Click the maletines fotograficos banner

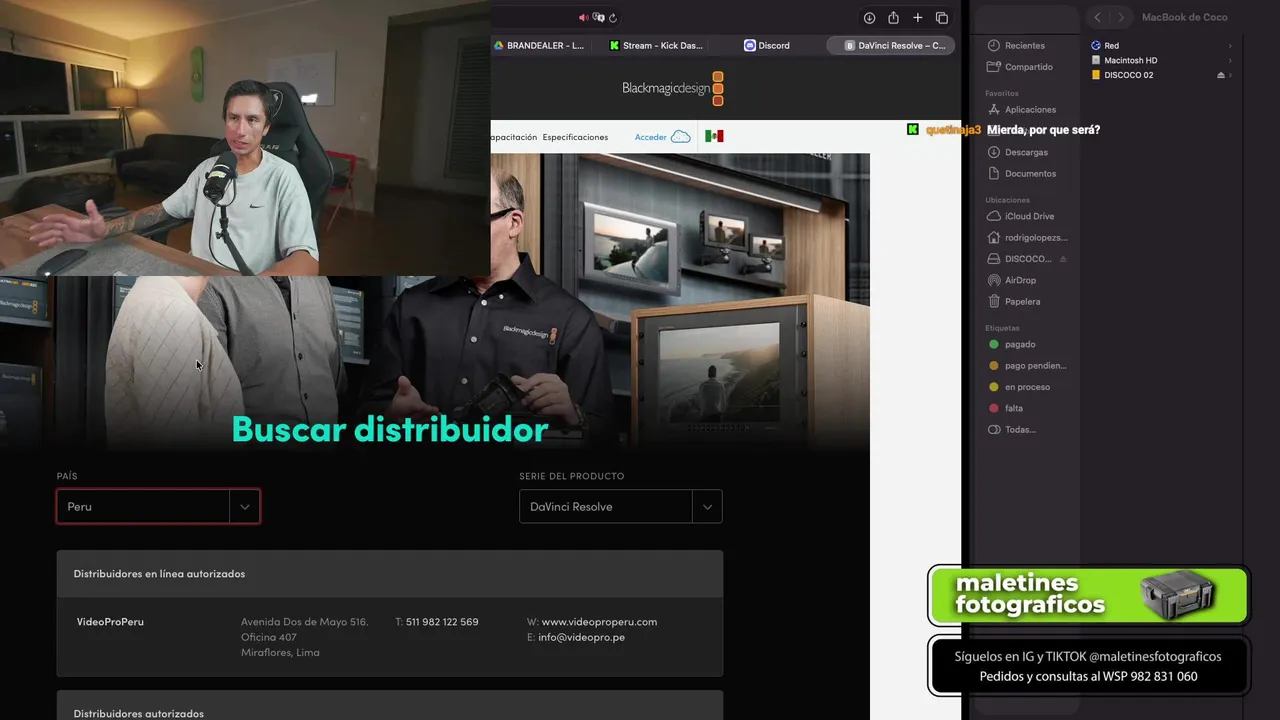(1089, 596)
